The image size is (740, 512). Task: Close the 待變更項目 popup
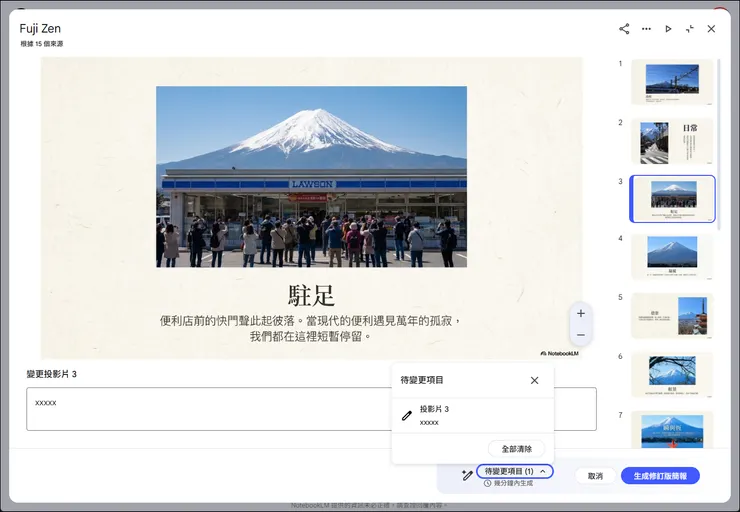[x=534, y=380]
